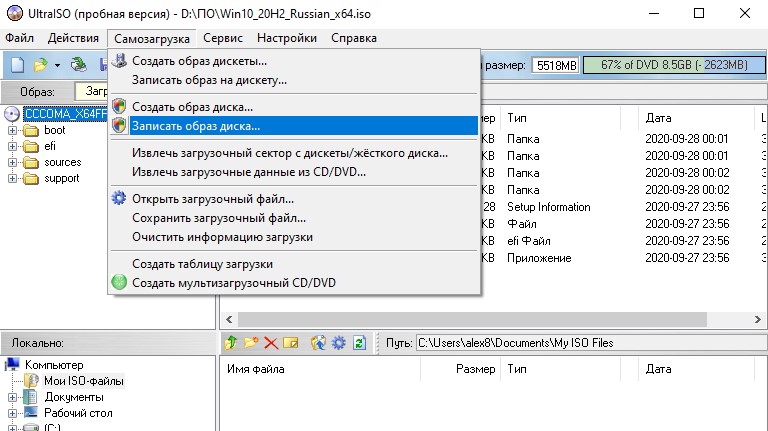
Task: Click green disc icon beside 'Создать мультизагрузочный CD/DVD'
Action: point(119,282)
